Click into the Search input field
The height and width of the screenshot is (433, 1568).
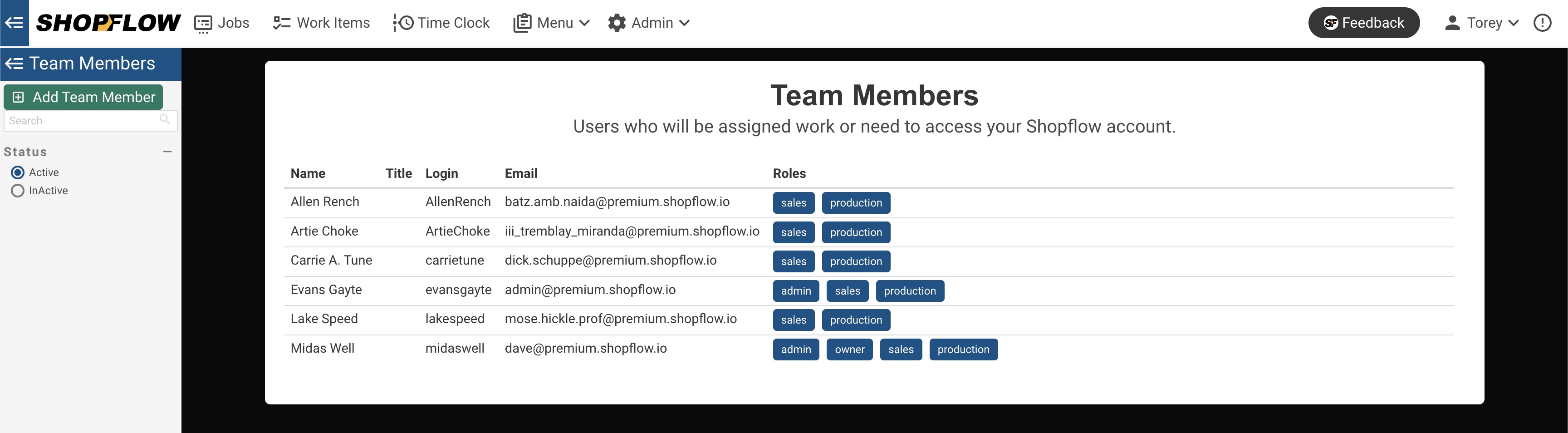pos(82,121)
